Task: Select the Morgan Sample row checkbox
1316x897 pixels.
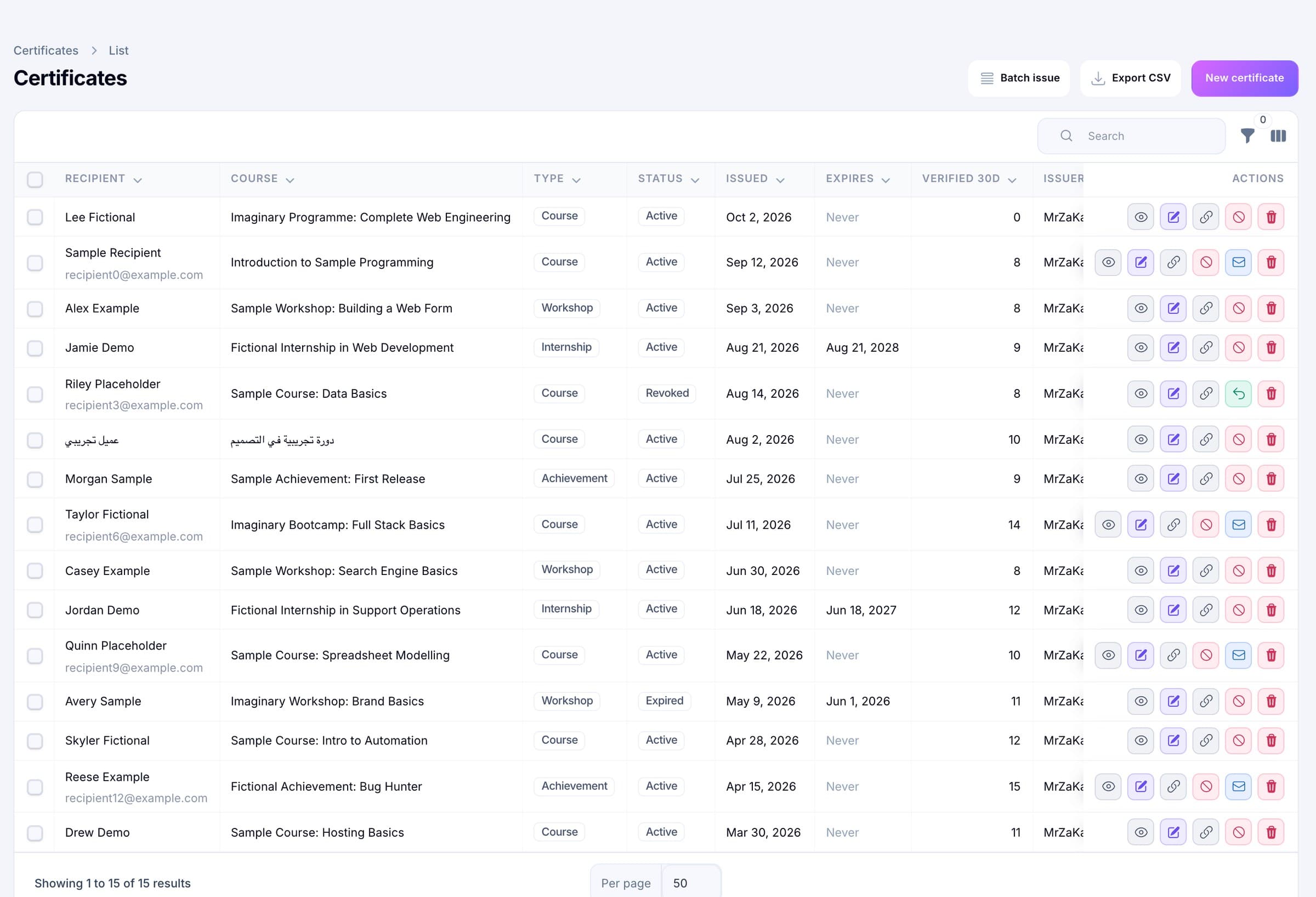Action: [x=35, y=479]
